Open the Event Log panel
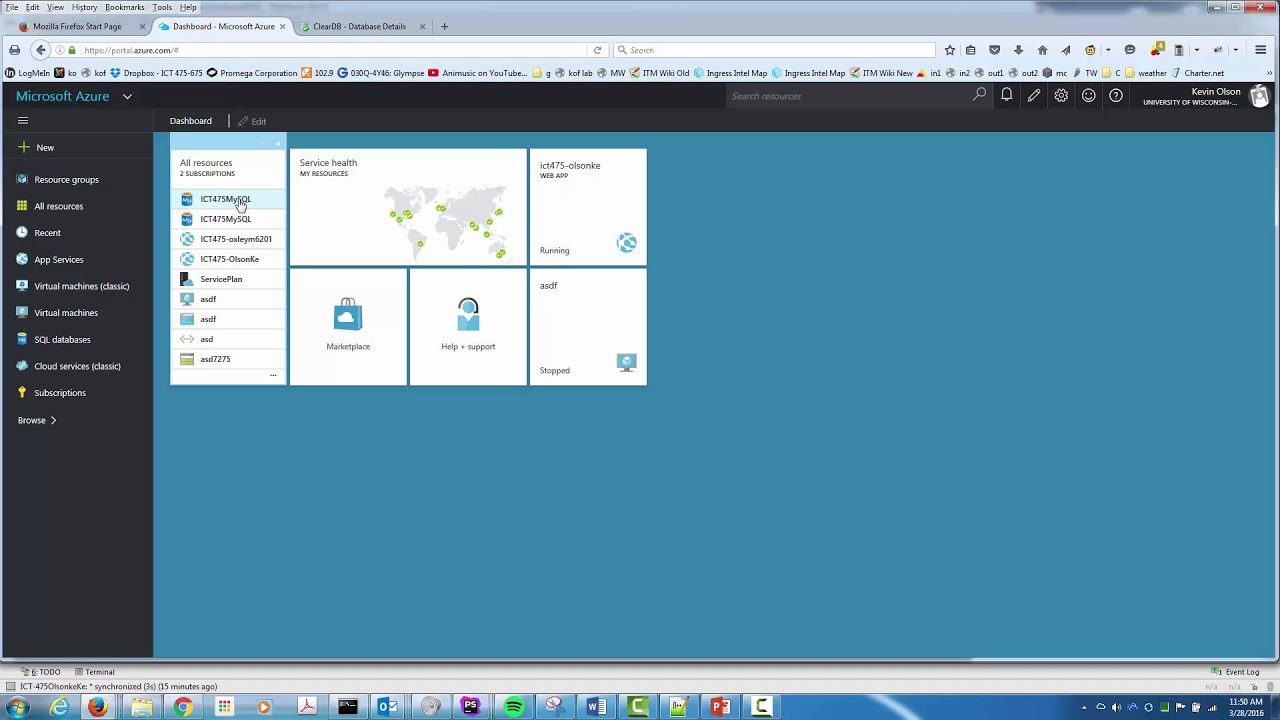Viewport: 1280px width, 720px height. 1236,672
